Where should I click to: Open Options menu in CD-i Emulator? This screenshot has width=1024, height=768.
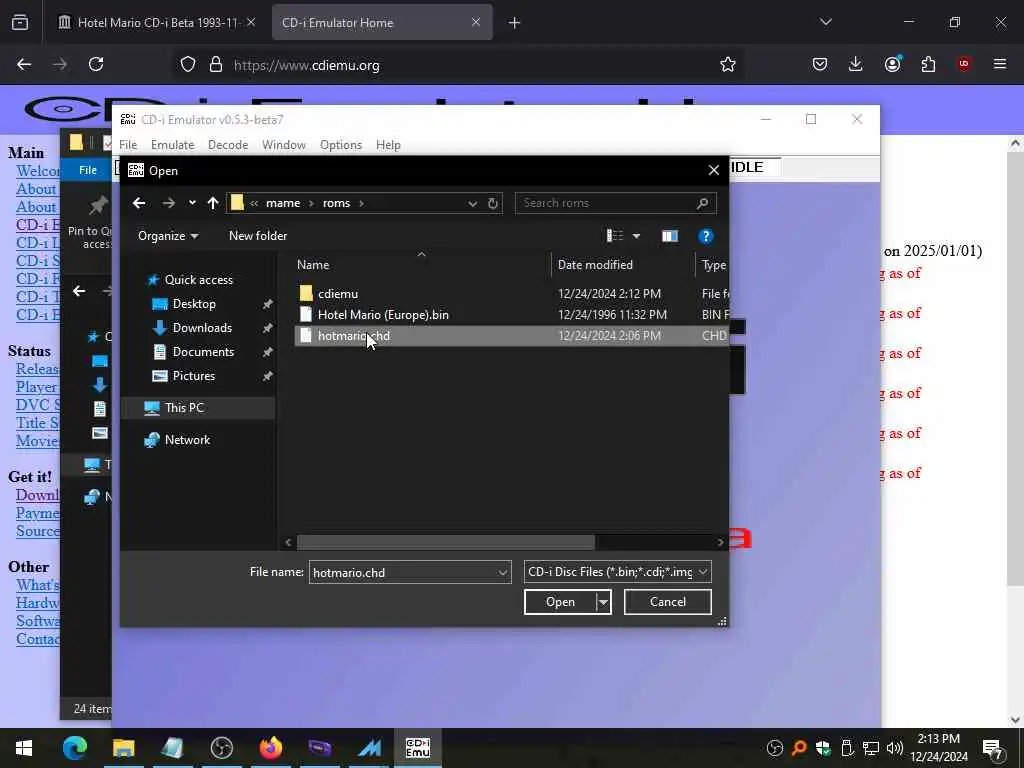click(x=341, y=145)
